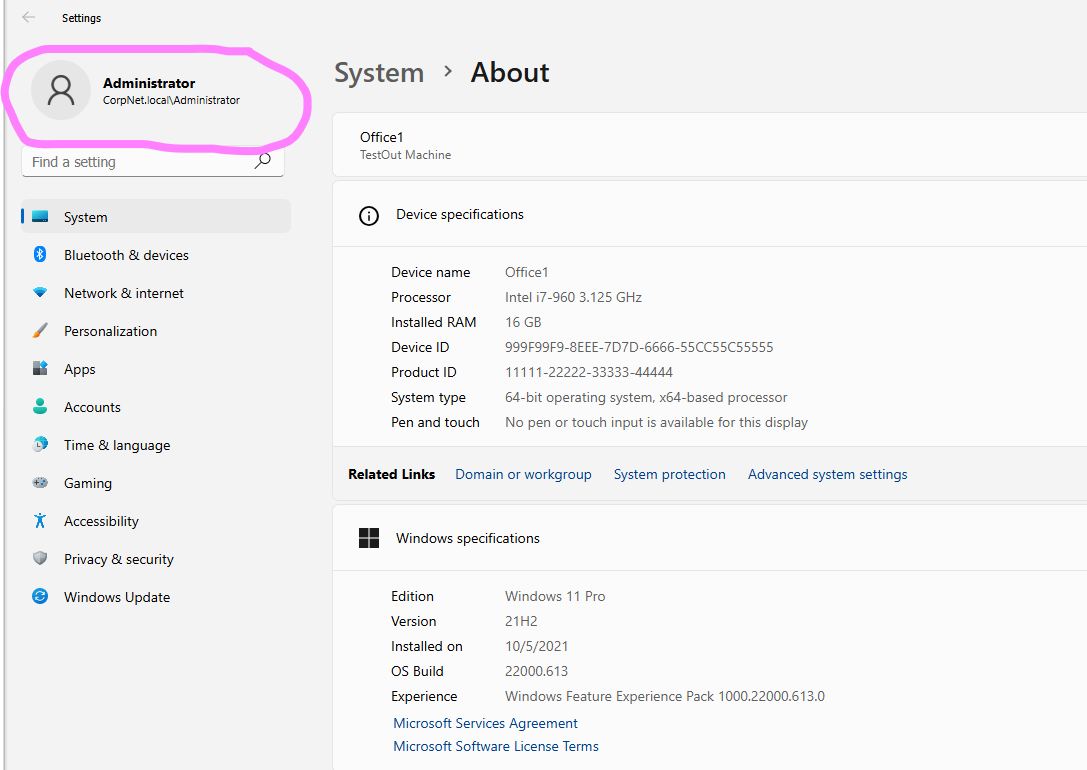Open Domain or workgroup link

pos(523,474)
